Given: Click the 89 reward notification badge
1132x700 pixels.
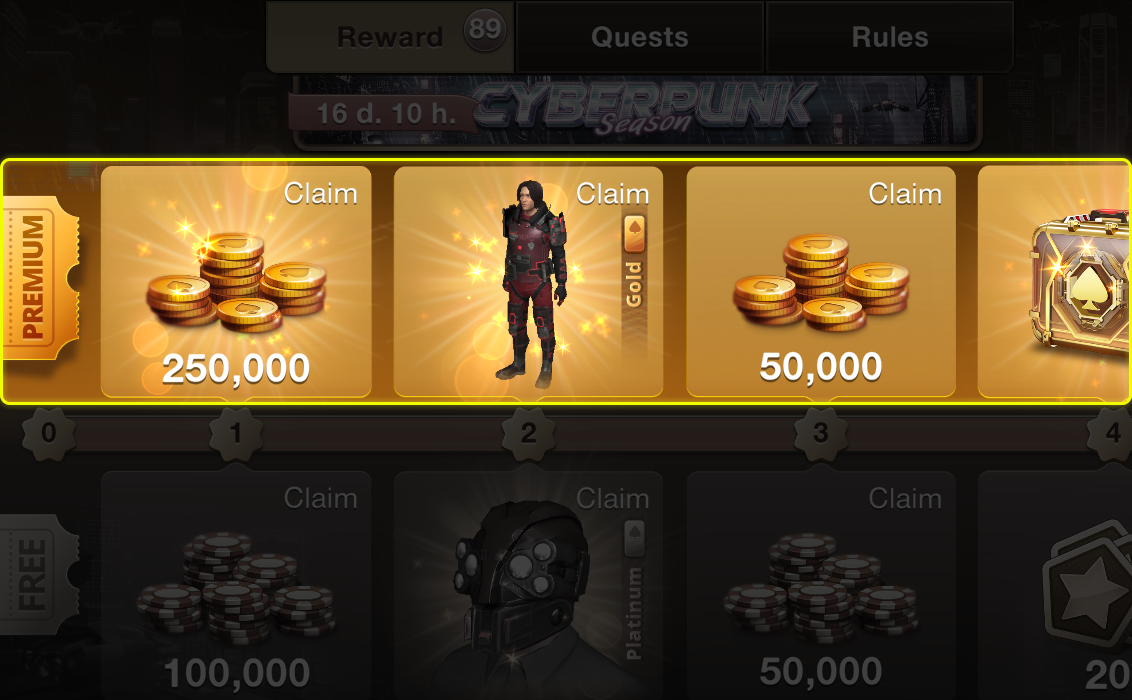Looking at the screenshot, I should (x=484, y=30).
